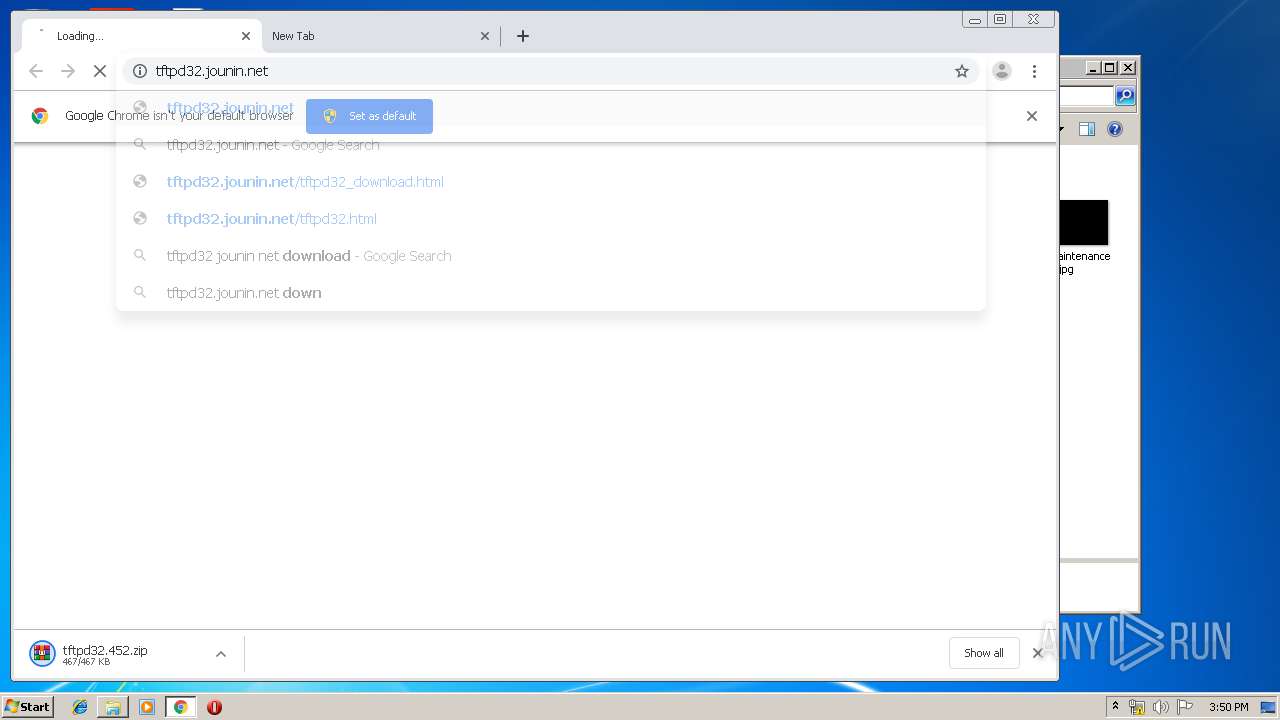
Task: Select suggestion tftpd32.jounin.net down
Action: 551,293
